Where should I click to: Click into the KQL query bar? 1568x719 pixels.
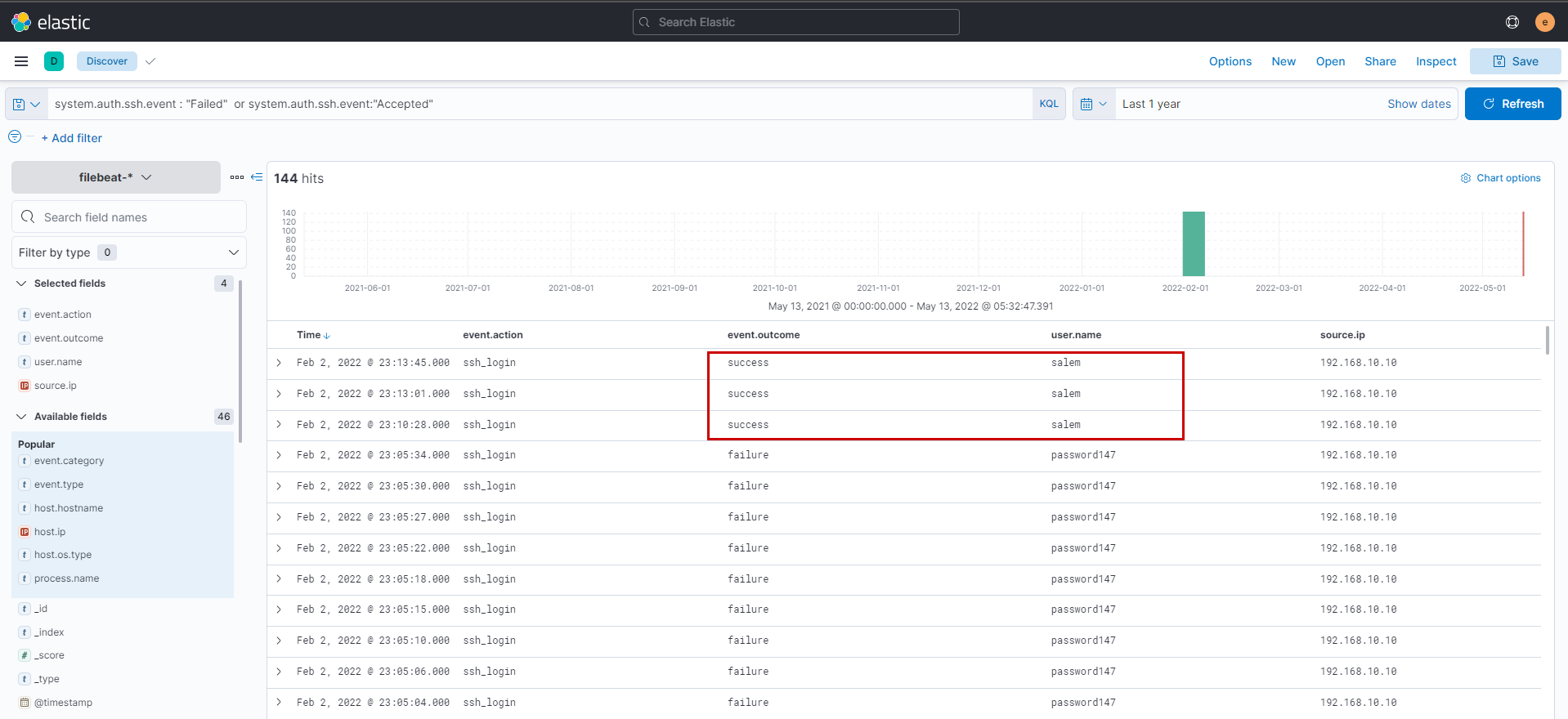[540, 104]
